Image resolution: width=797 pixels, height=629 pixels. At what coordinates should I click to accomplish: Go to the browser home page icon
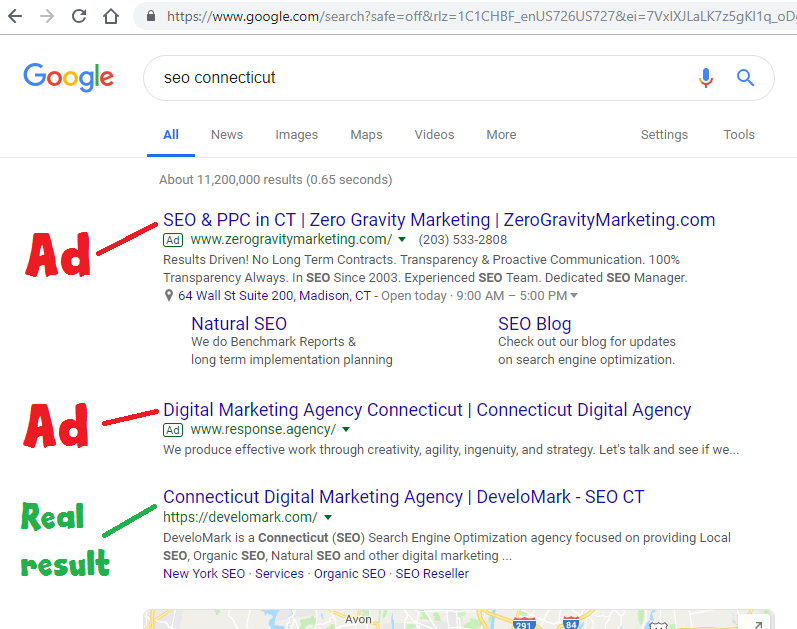tap(111, 16)
